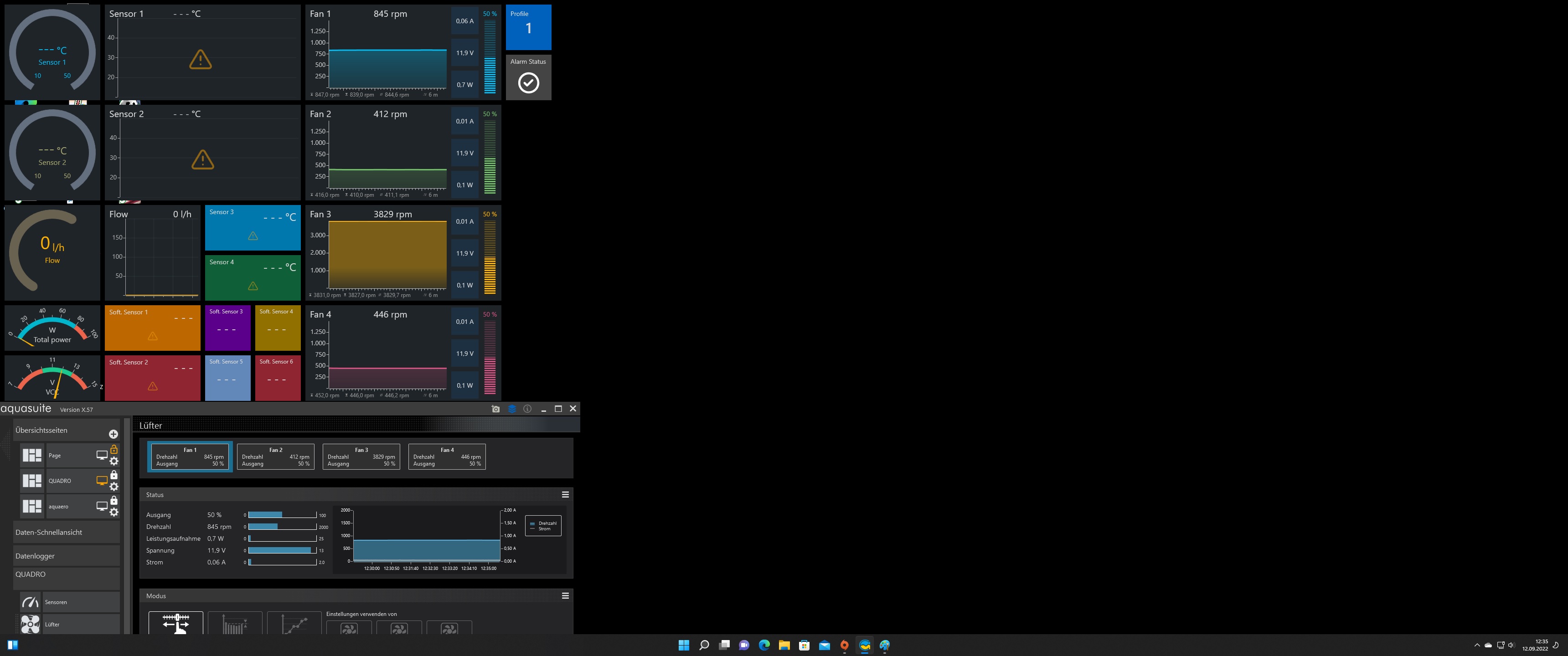Toggle lock icon on aquaero overview page
This screenshot has height=656, width=1568.
tap(114, 500)
